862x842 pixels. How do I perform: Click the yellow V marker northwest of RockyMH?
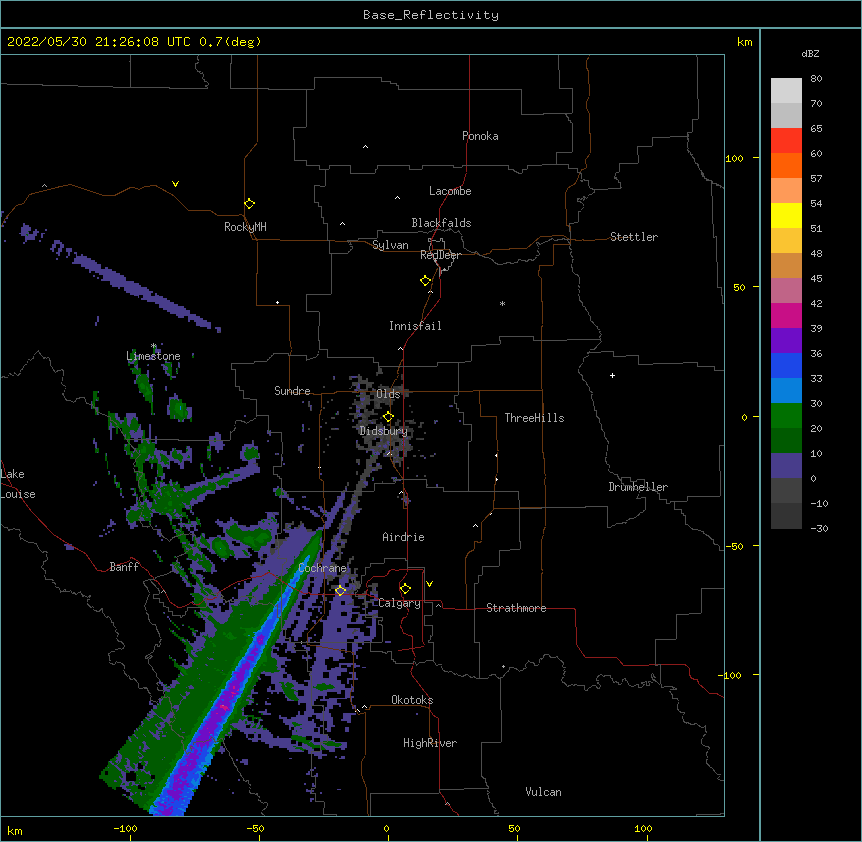pyautogui.click(x=175, y=184)
